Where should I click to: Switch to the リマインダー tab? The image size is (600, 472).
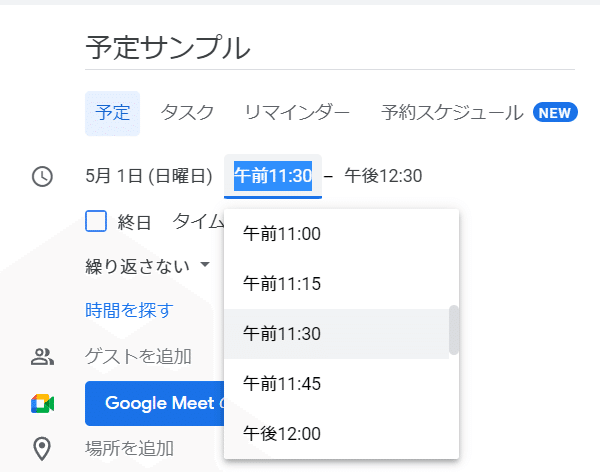click(297, 113)
